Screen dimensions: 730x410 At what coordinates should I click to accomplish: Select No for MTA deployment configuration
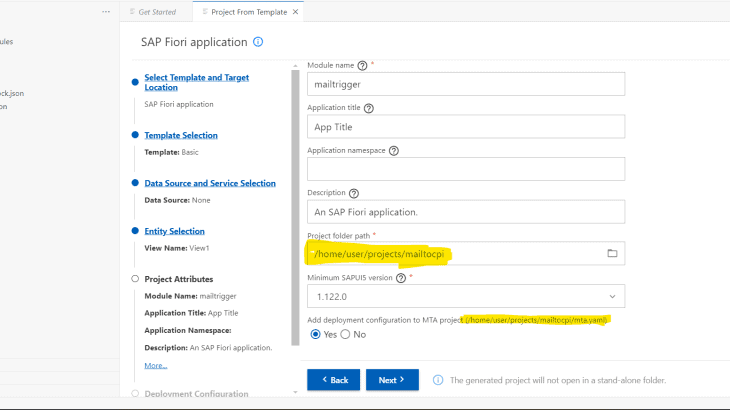(x=346, y=334)
